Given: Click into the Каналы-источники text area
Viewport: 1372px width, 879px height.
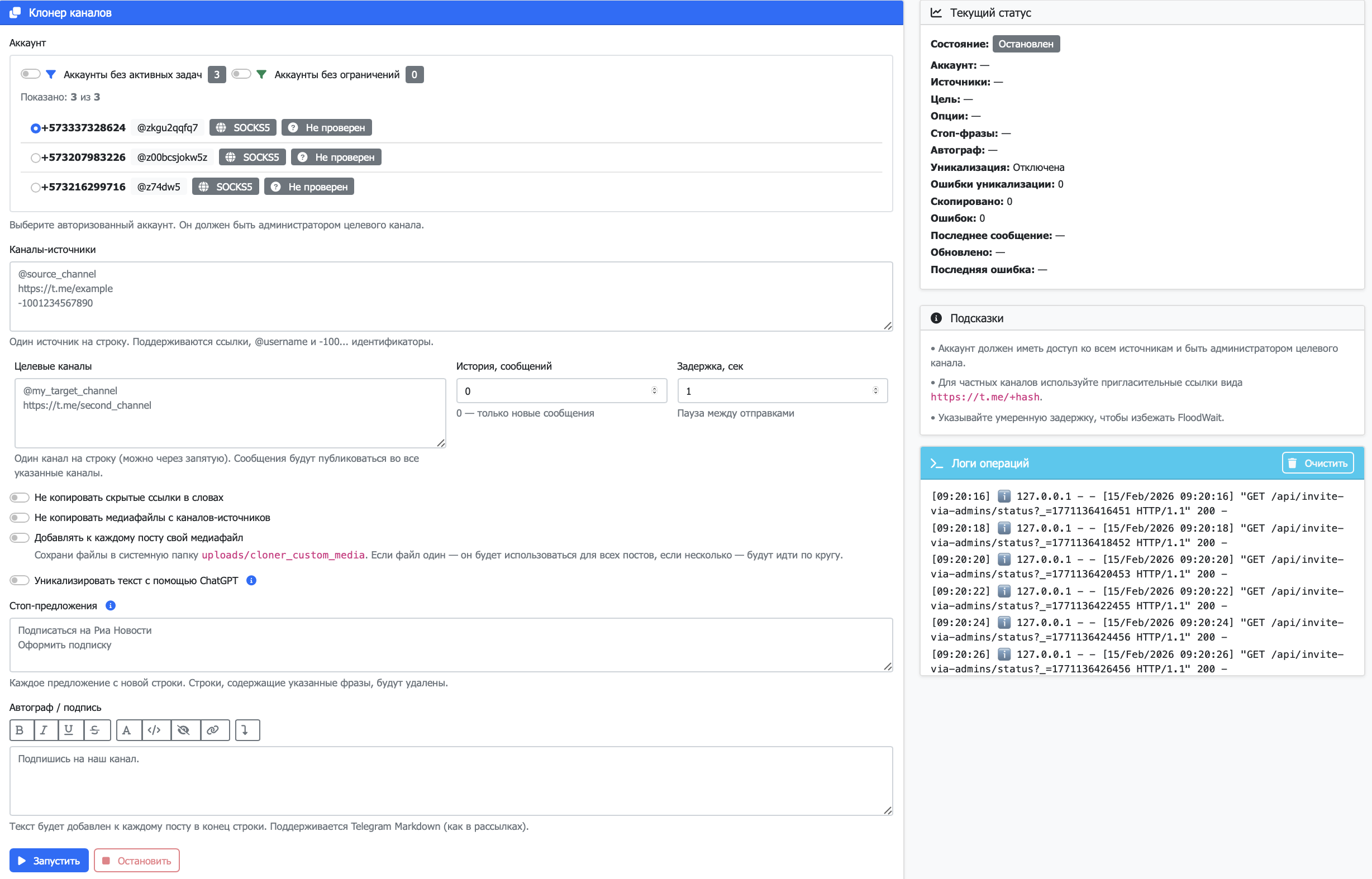Looking at the screenshot, I should pyautogui.click(x=450, y=296).
